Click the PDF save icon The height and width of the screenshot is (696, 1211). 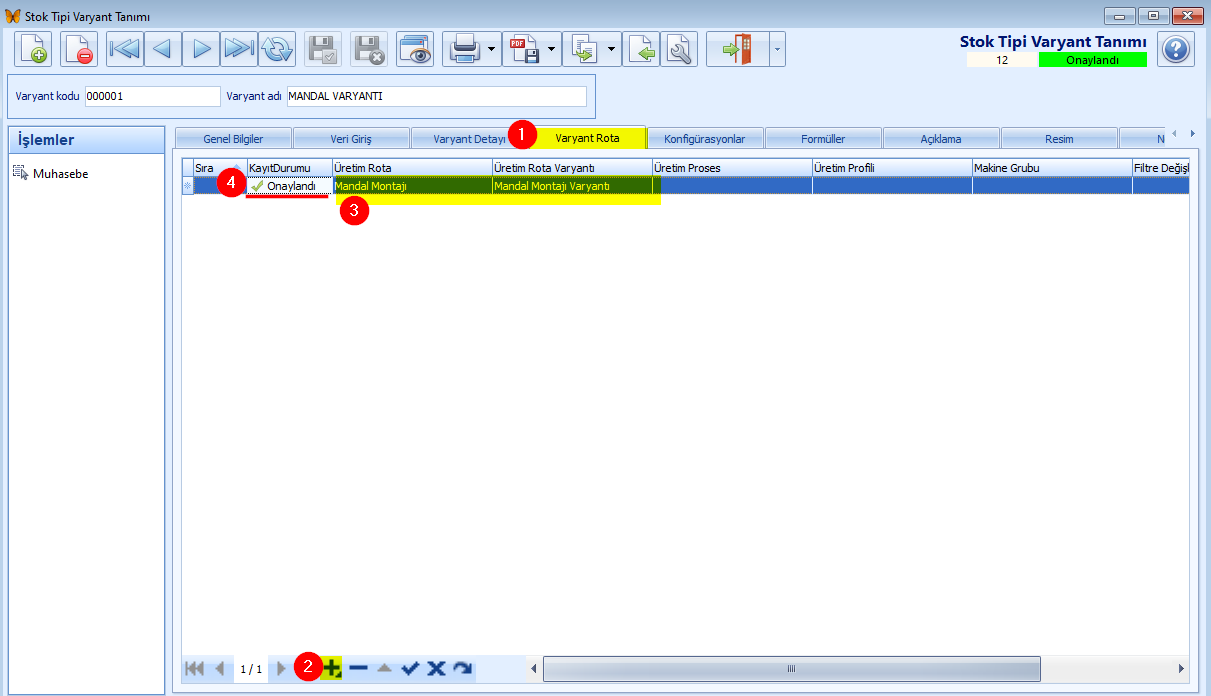526,49
